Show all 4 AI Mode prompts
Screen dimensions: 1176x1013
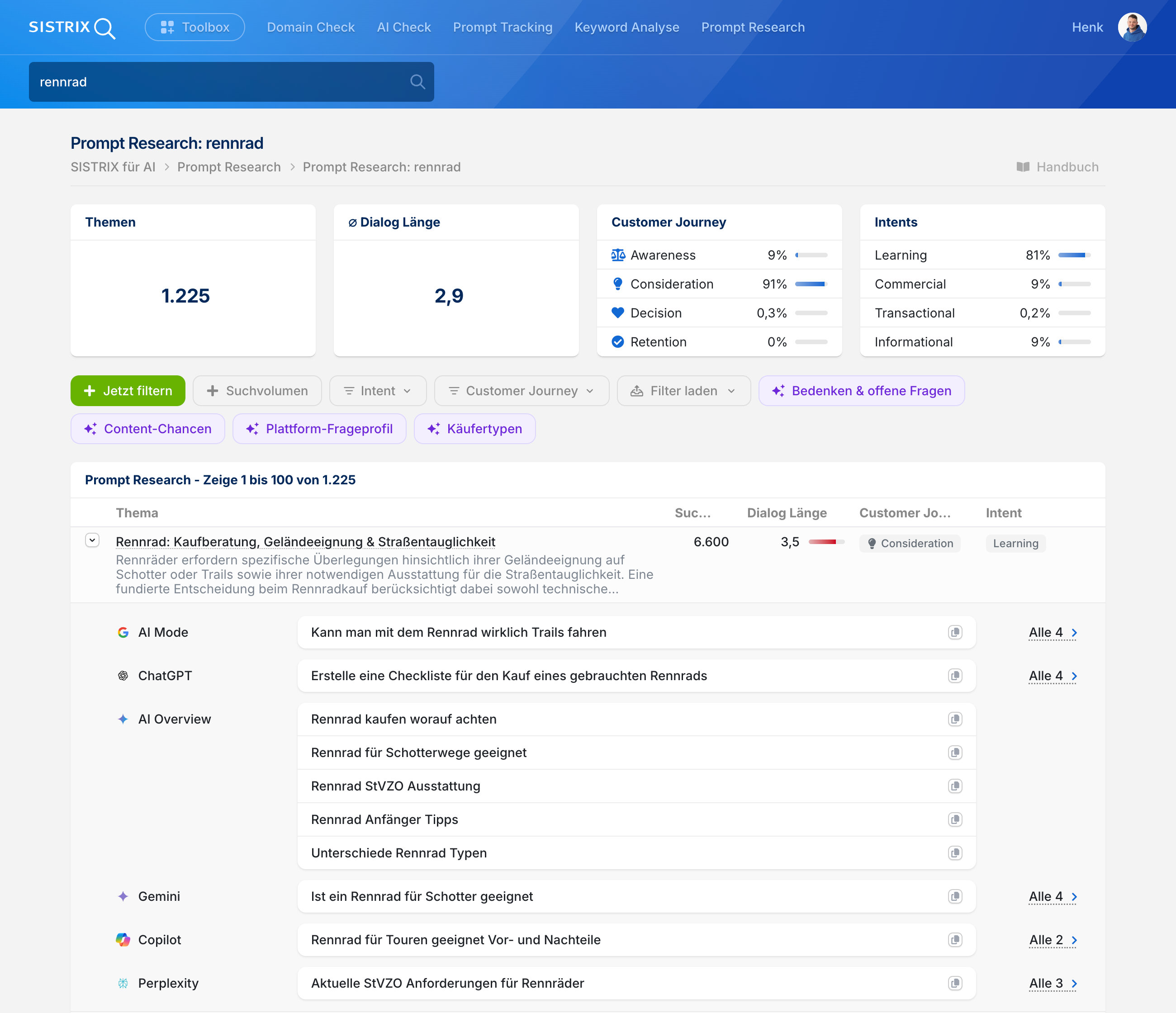[x=1053, y=632]
